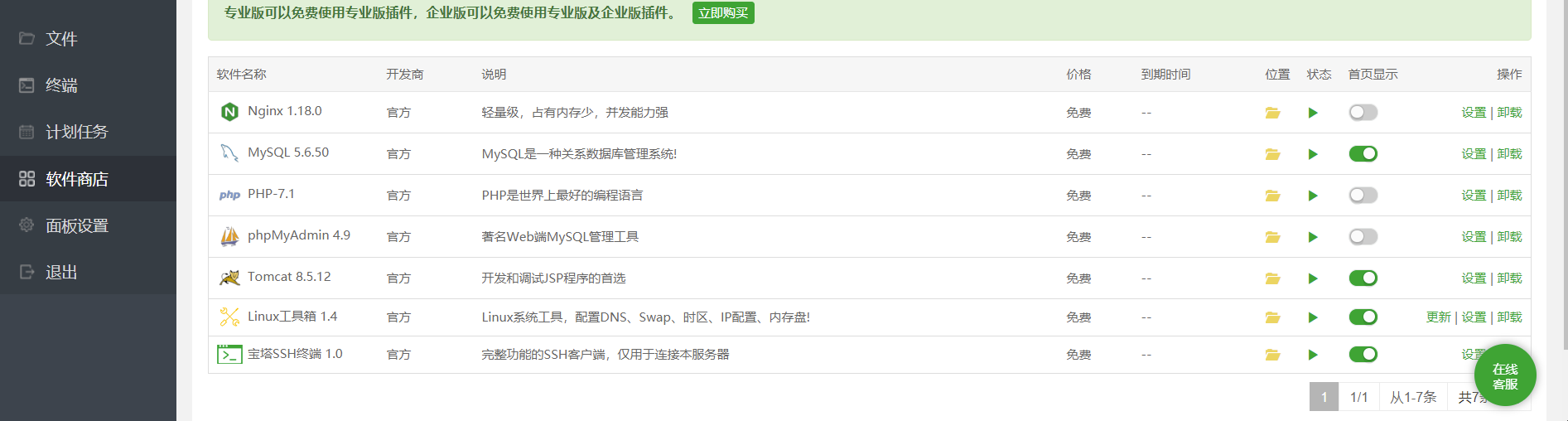Click 卸载 for Linux工具箱
This screenshot has width=1568, height=421.
coord(1509,317)
